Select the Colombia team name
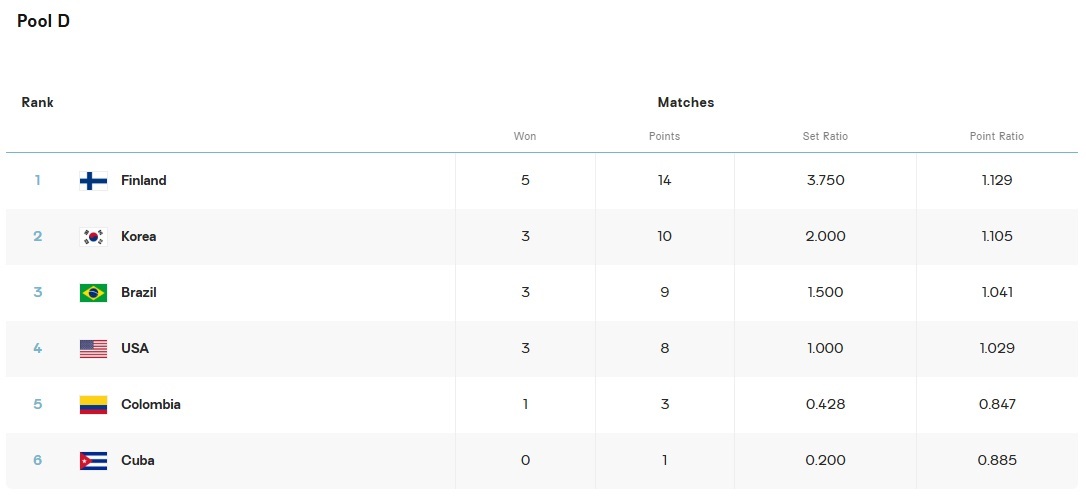 point(151,405)
